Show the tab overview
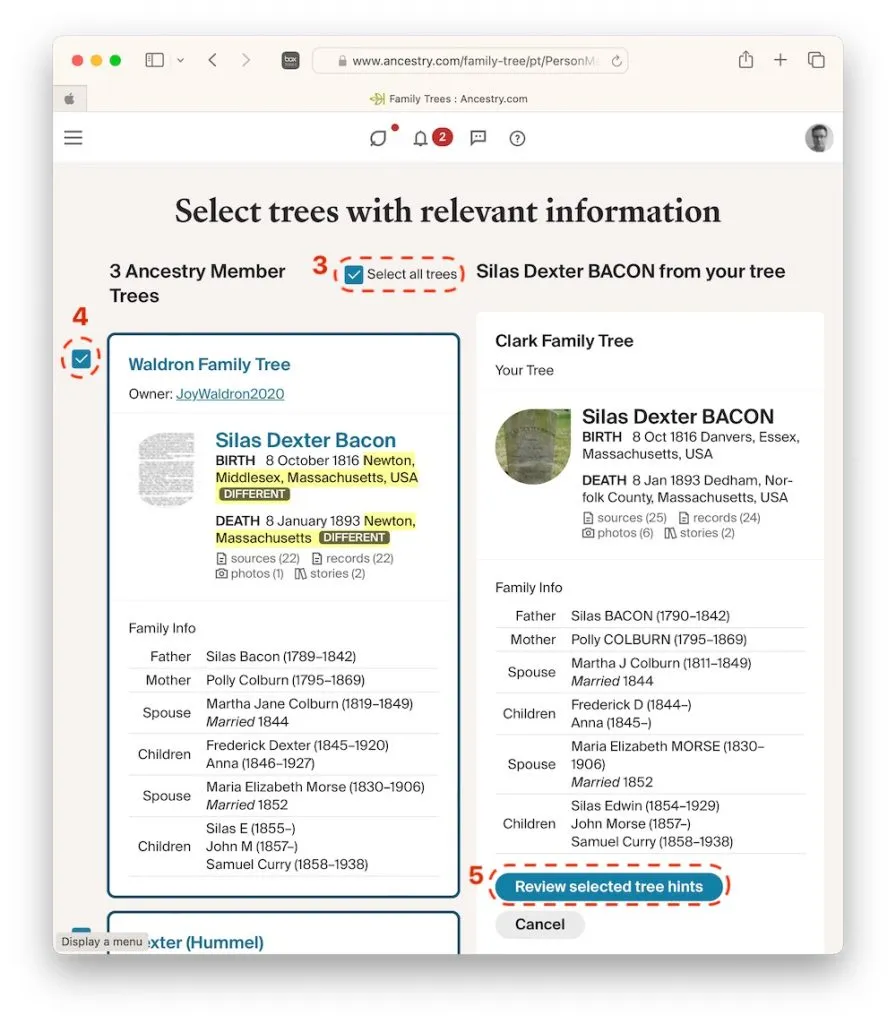This screenshot has width=896, height=1024. [816, 60]
